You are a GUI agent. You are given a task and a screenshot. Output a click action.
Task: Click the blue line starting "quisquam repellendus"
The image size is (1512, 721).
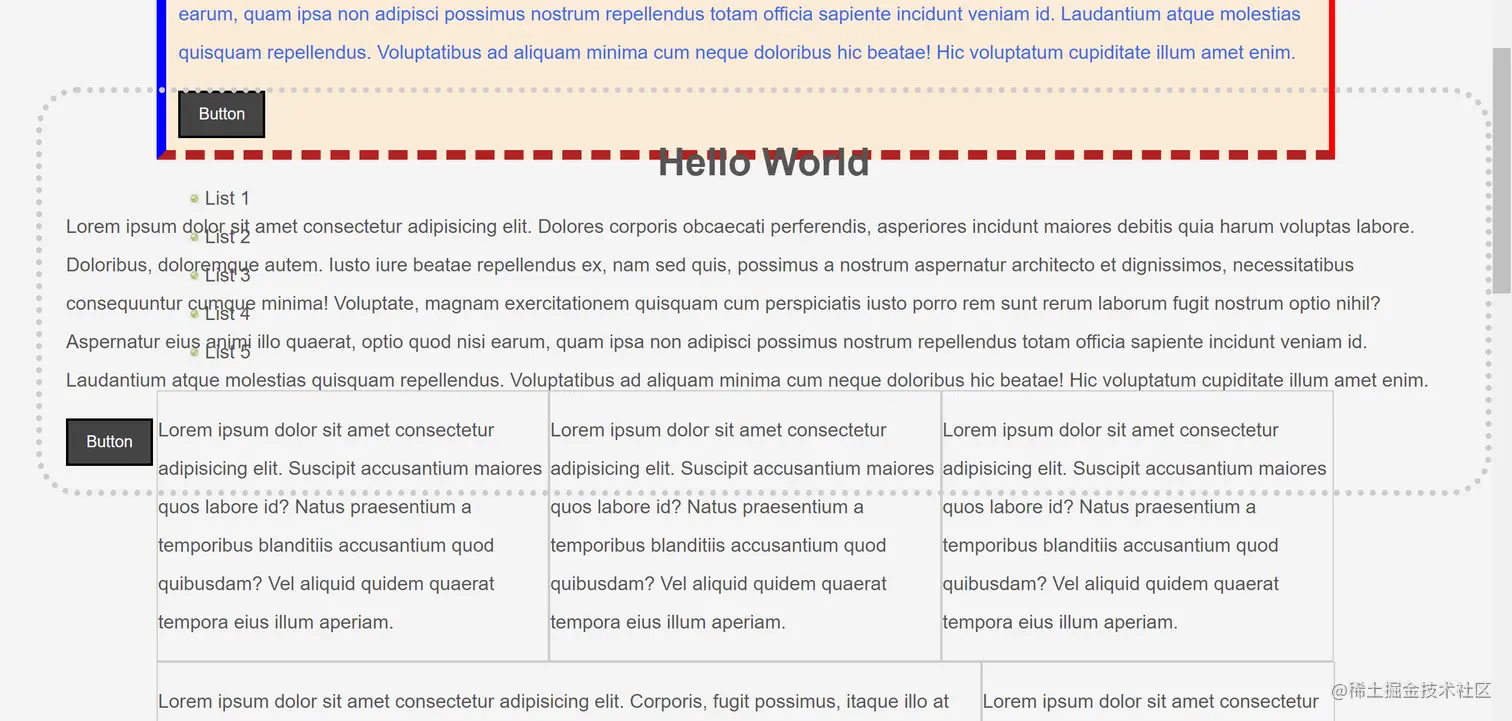pos(736,52)
